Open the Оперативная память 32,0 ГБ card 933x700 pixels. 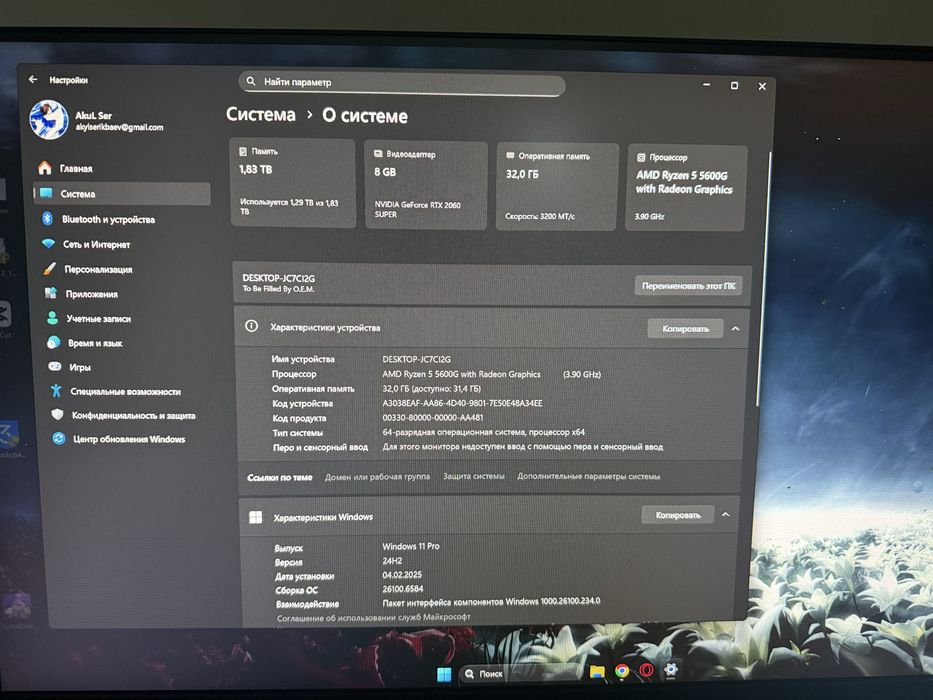coord(557,186)
